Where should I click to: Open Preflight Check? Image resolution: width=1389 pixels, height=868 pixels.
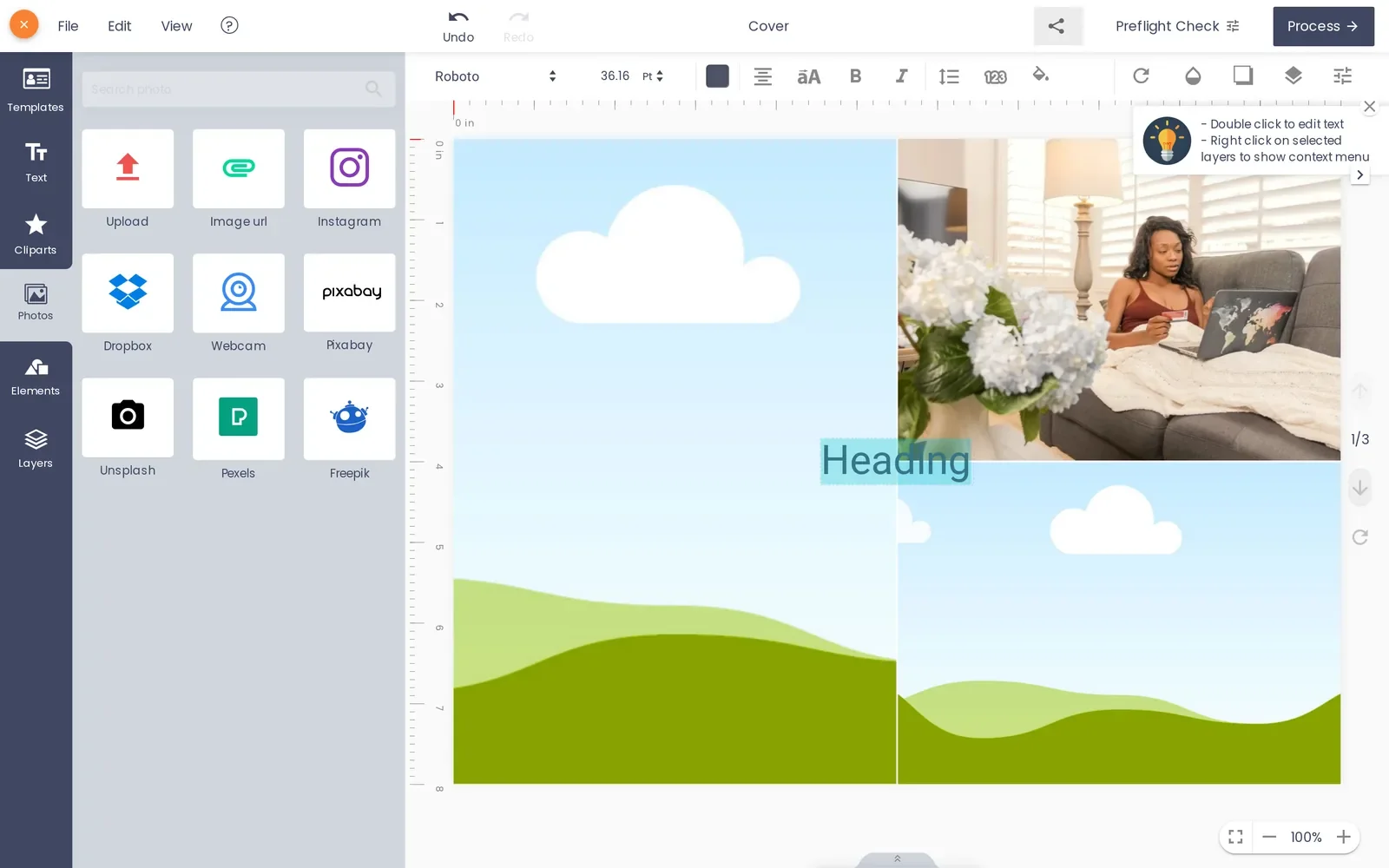1177,26
